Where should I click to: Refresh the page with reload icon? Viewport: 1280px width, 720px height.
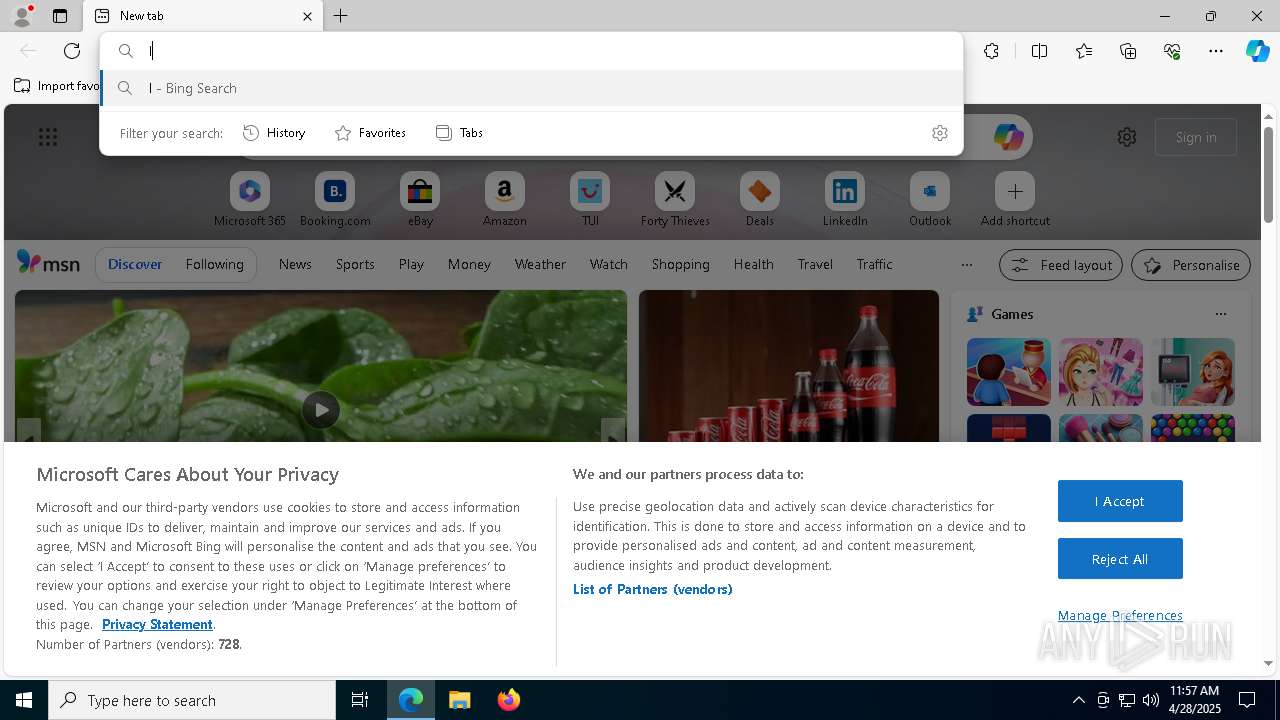[72, 51]
